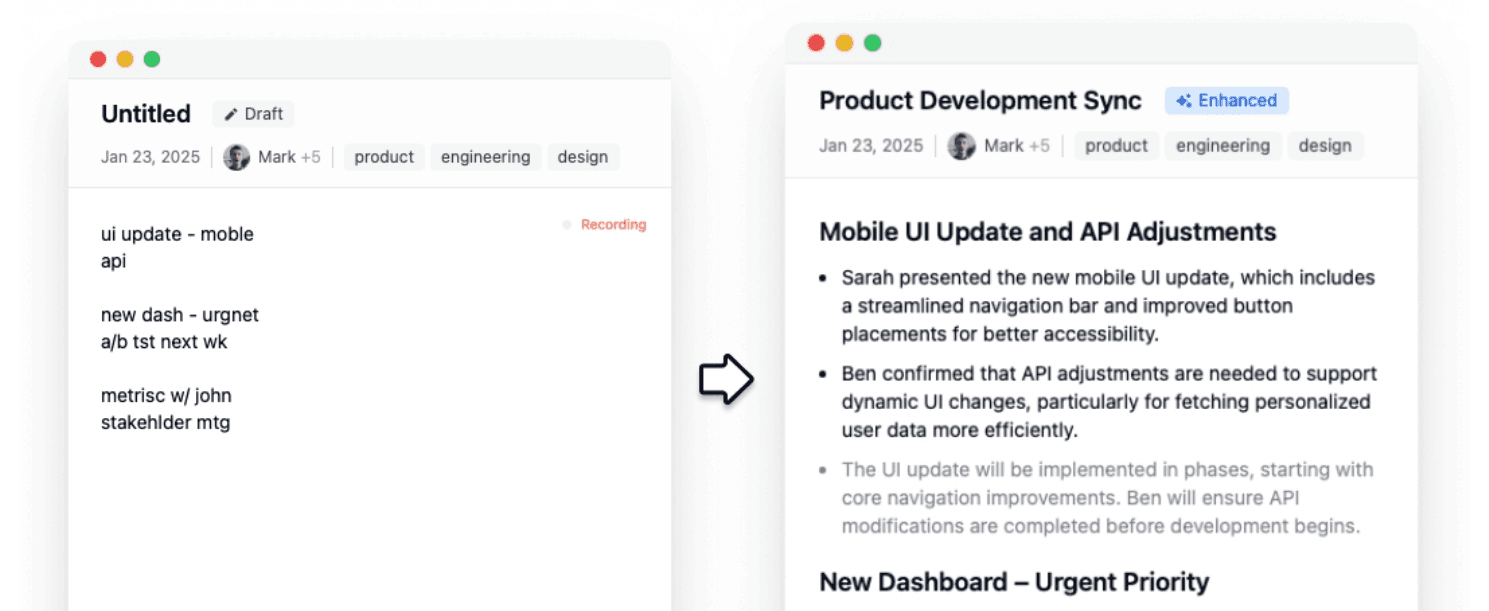Minimize the Product Development Sync window
Screen dimensions: 1489x611
(x=844, y=43)
